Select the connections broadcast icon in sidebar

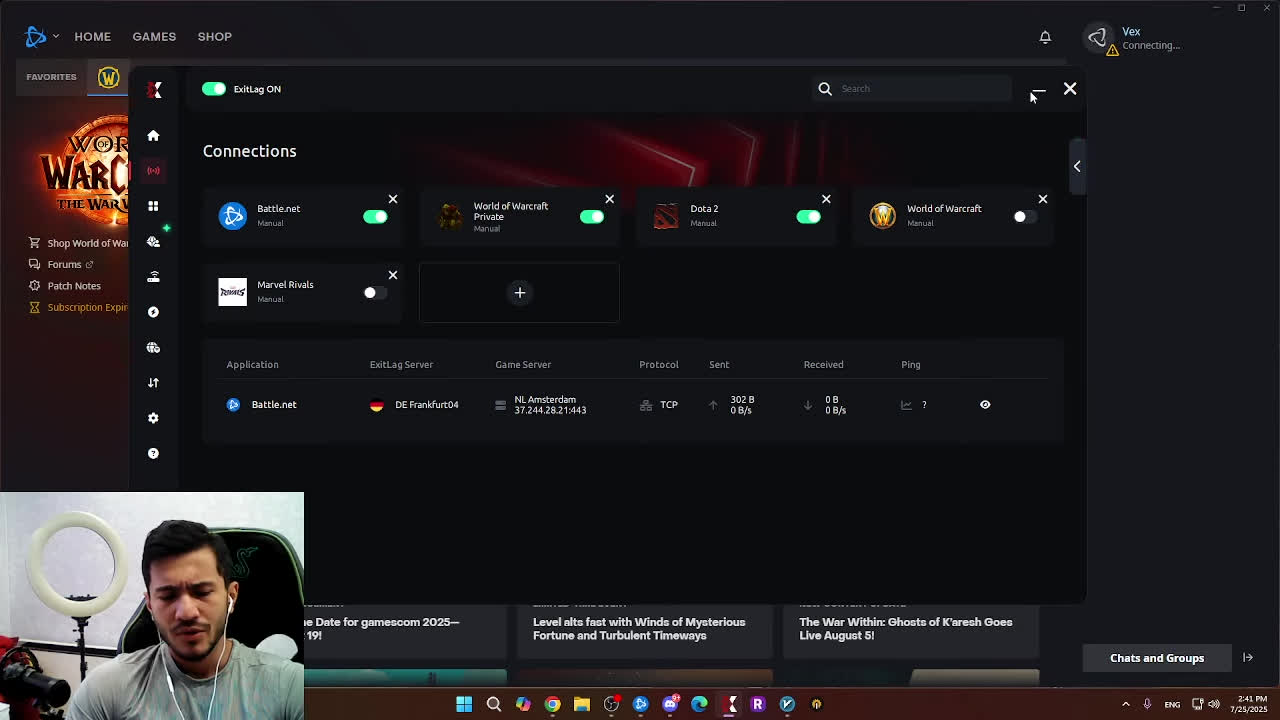pyautogui.click(x=153, y=170)
